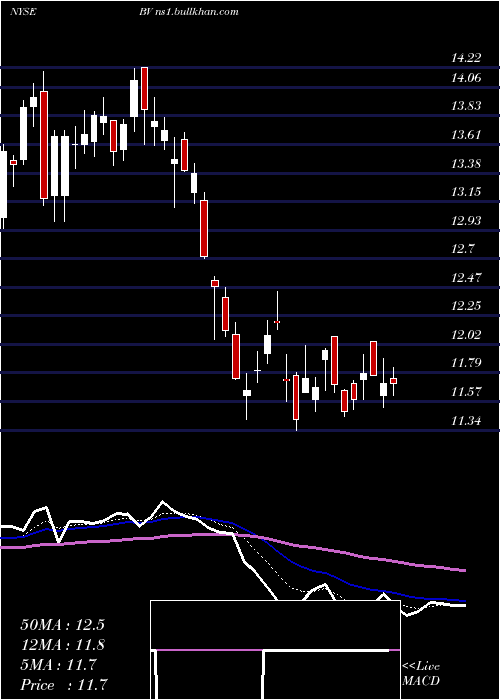Click the 13.15 price axis label
This screenshot has height=700, width=500.
[x=466, y=192]
